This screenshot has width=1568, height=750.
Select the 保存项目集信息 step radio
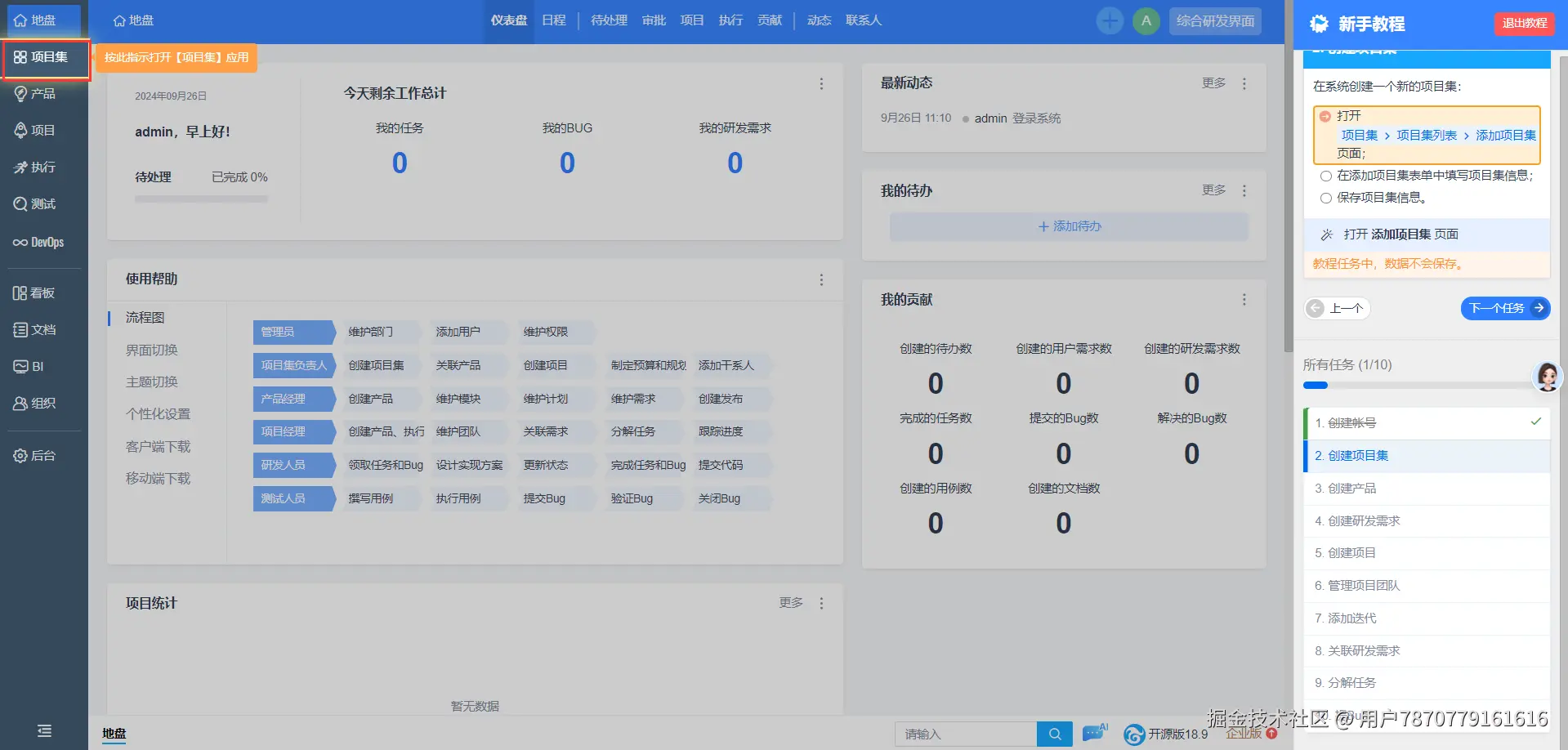(1326, 198)
